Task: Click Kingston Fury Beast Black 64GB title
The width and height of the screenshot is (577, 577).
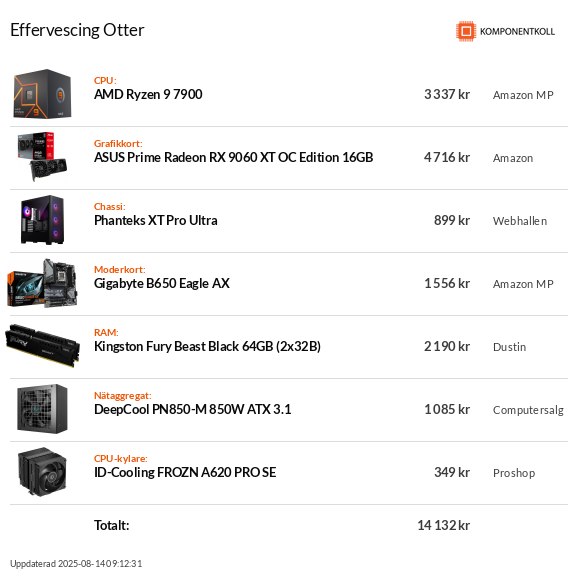Action: pos(208,347)
